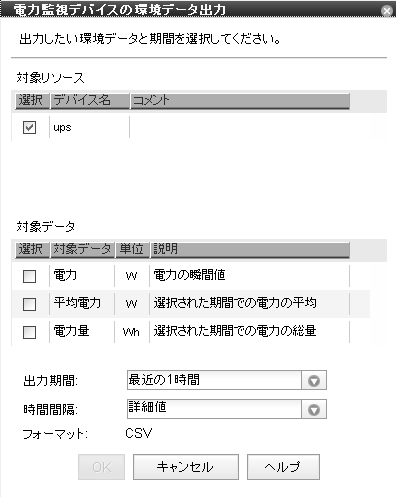This screenshot has height=497, width=396.
Task: Open the 出力期間 dropdown arrow
Action: pos(314,380)
